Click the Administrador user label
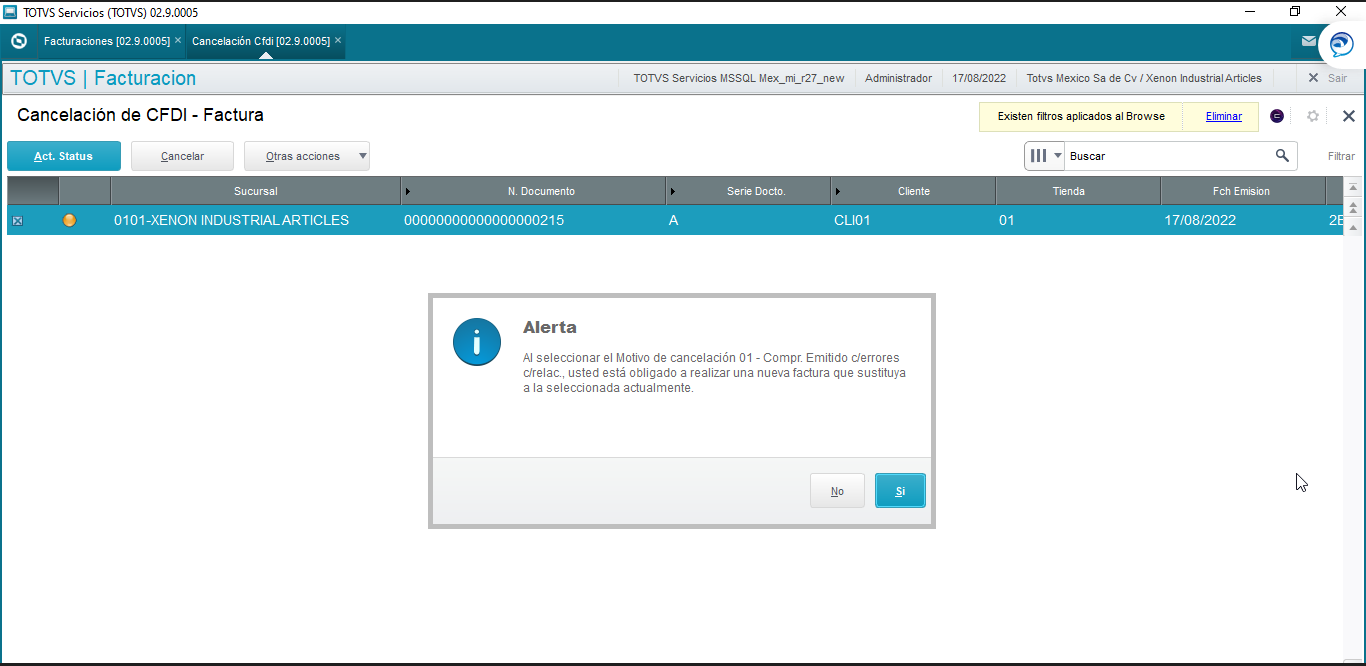The height and width of the screenshot is (666, 1366). pyautogui.click(x=898, y=78)
